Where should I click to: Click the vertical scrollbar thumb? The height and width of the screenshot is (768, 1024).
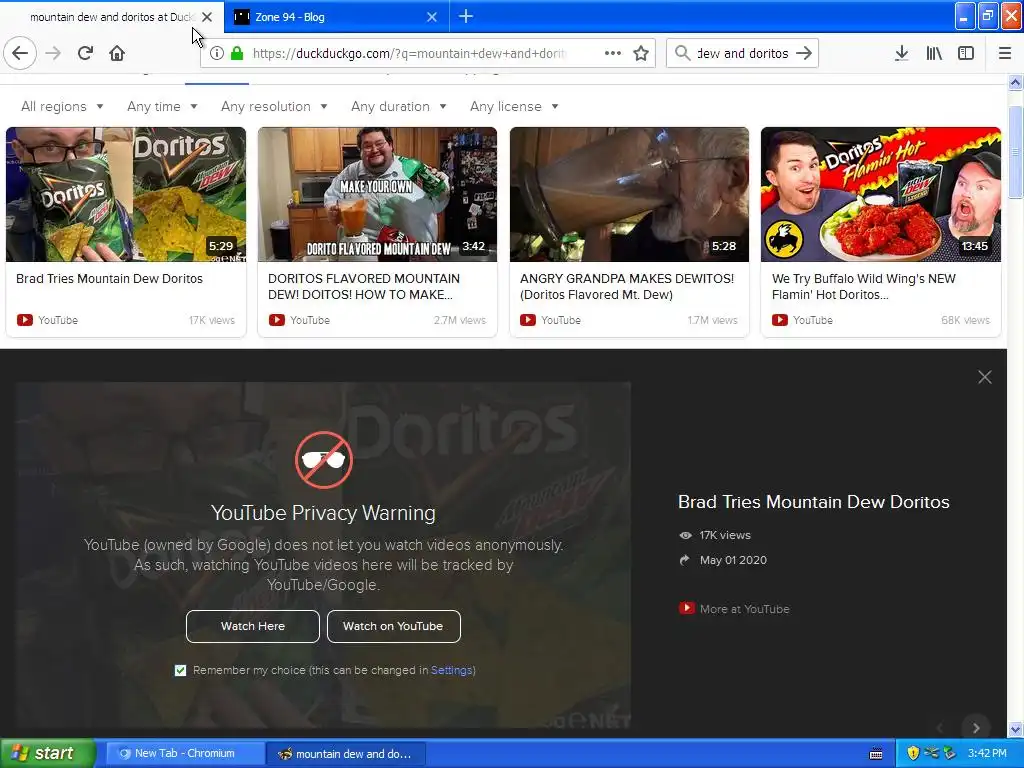1015,152
